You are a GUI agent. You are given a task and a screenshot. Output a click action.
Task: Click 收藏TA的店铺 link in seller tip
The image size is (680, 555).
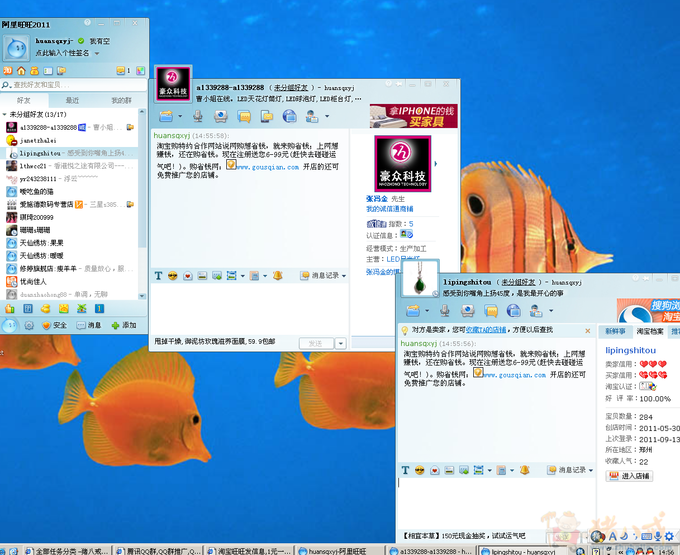point(486,330)
